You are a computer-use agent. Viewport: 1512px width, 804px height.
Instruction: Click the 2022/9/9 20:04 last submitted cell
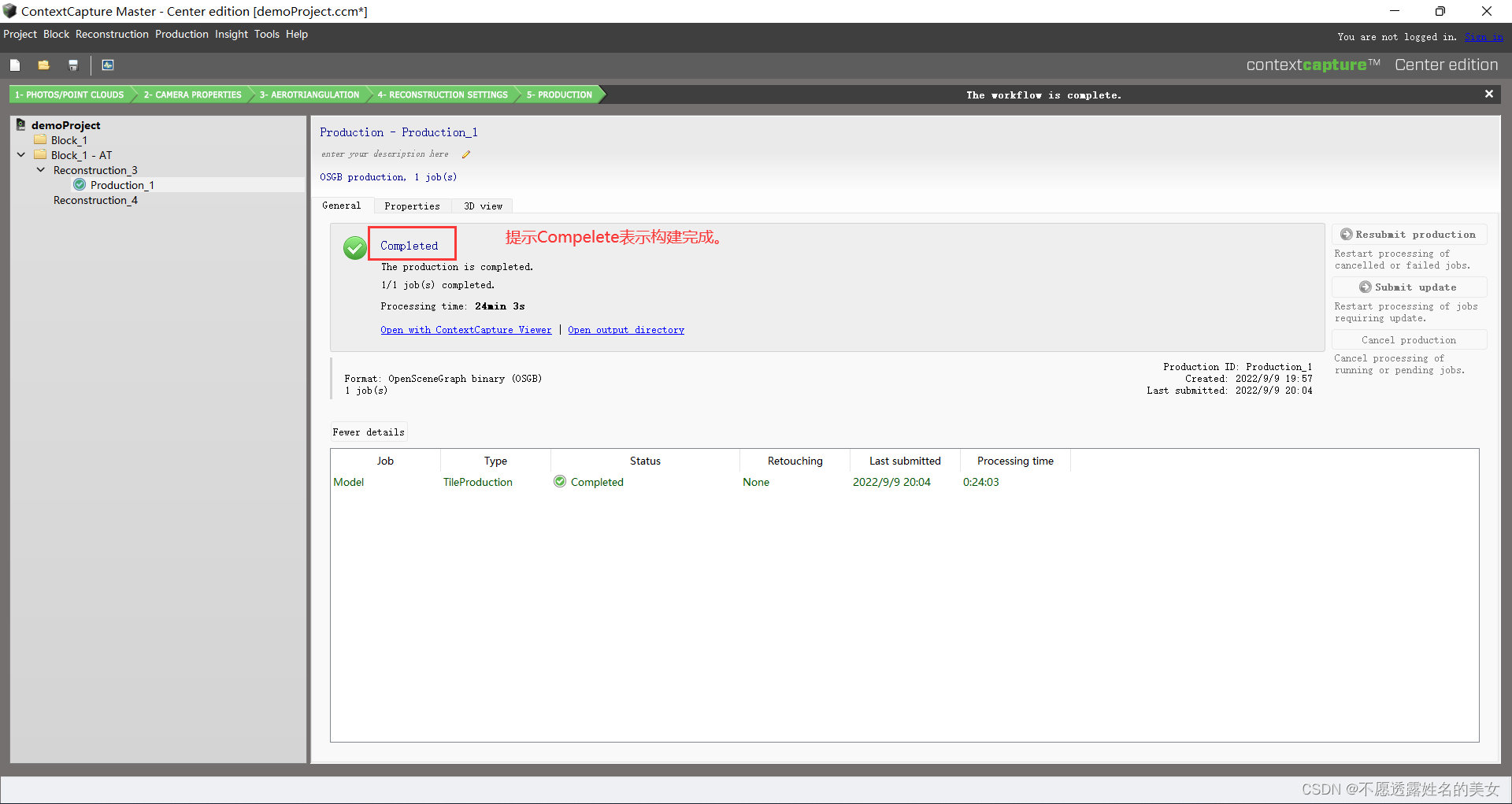click(891, 482)
